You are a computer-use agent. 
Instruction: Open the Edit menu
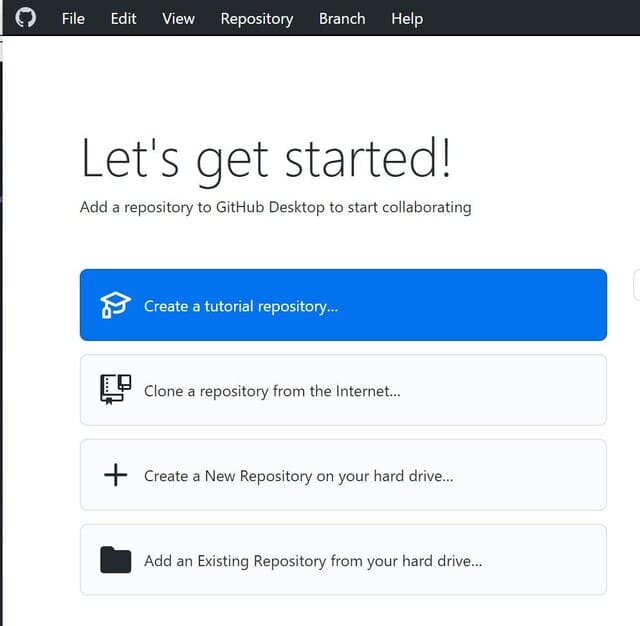tap(124, 18)
